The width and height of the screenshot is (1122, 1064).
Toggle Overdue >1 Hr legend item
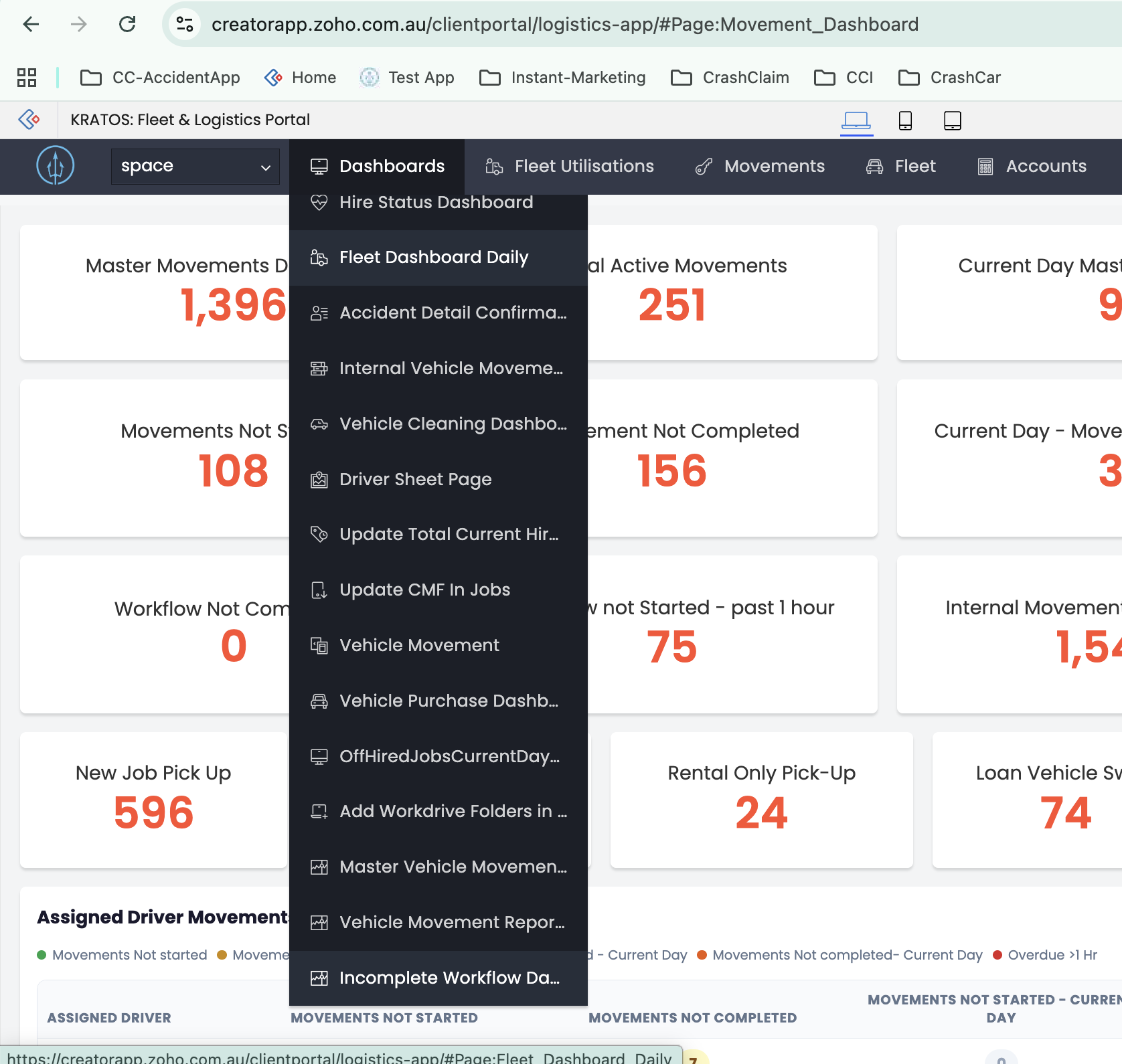pos(1045,955)
